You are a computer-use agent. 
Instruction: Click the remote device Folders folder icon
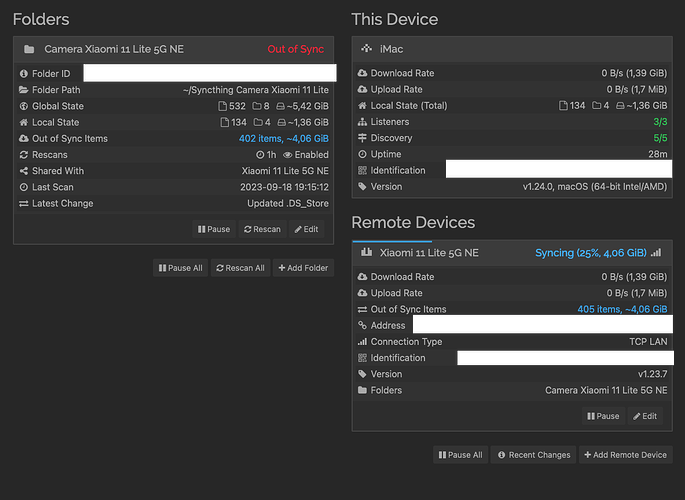click(x=362, y=390)
